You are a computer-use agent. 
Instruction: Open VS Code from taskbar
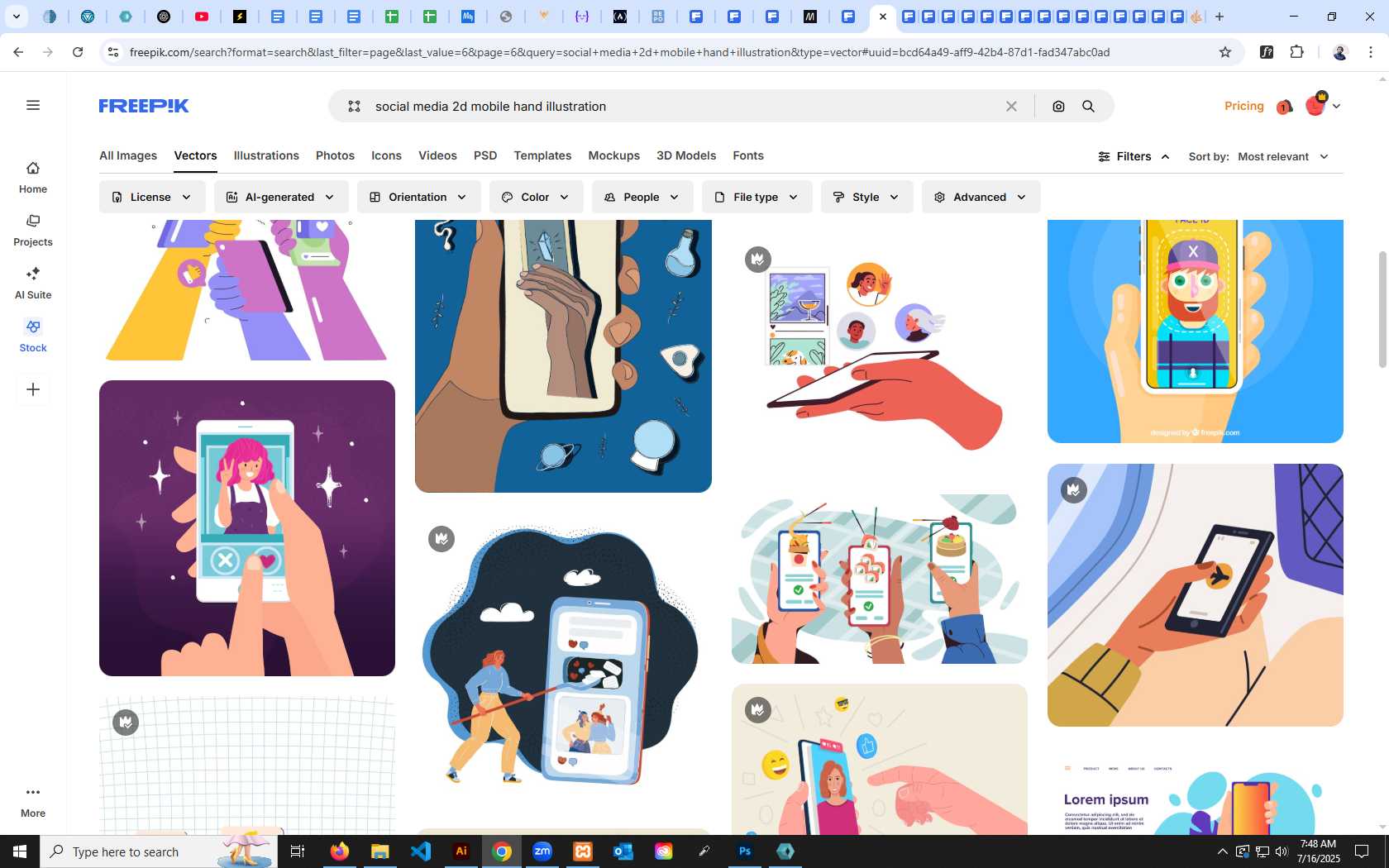[421, 851]
